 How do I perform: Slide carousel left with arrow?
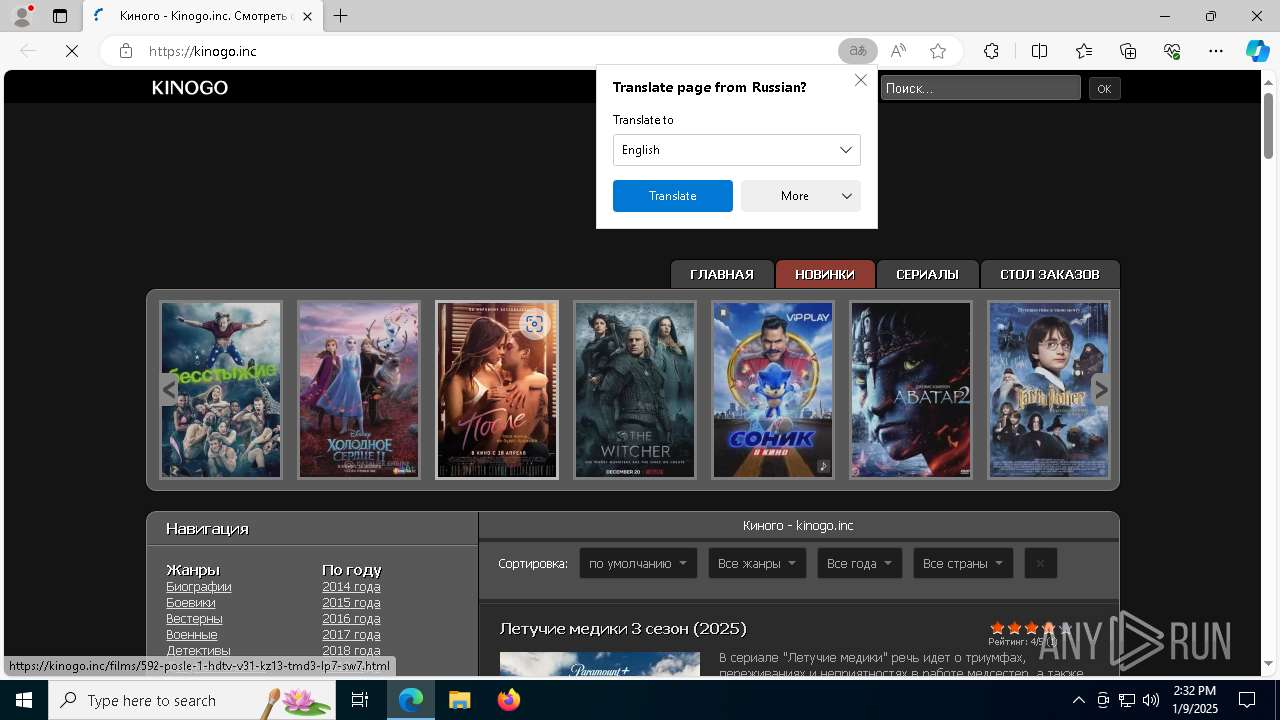(x=169, y=390)
